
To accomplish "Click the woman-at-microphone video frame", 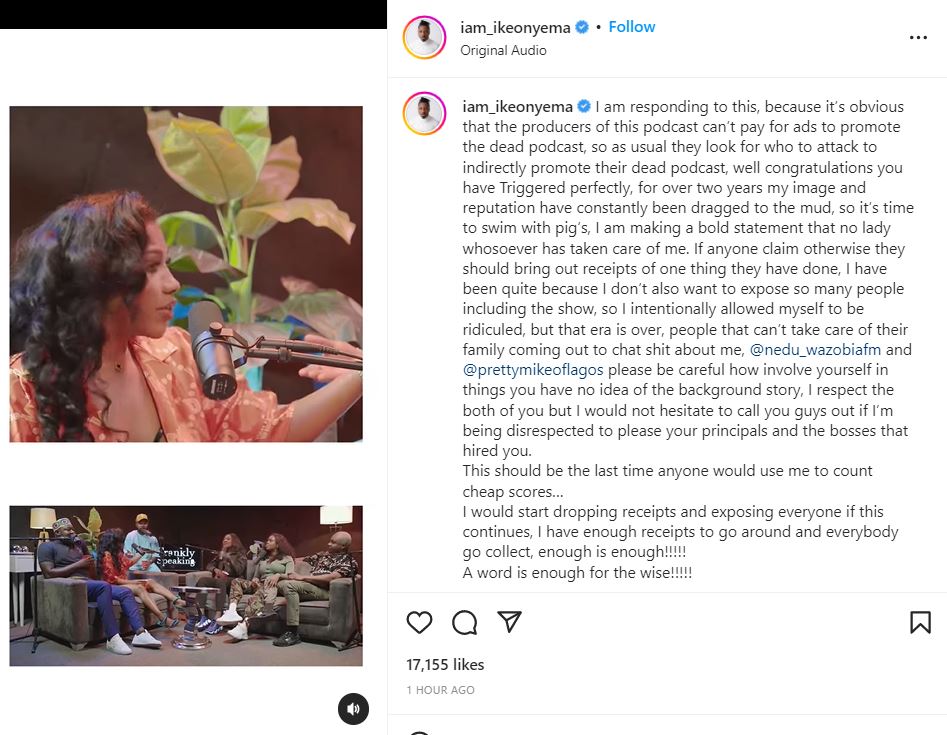I will (186, 274).
